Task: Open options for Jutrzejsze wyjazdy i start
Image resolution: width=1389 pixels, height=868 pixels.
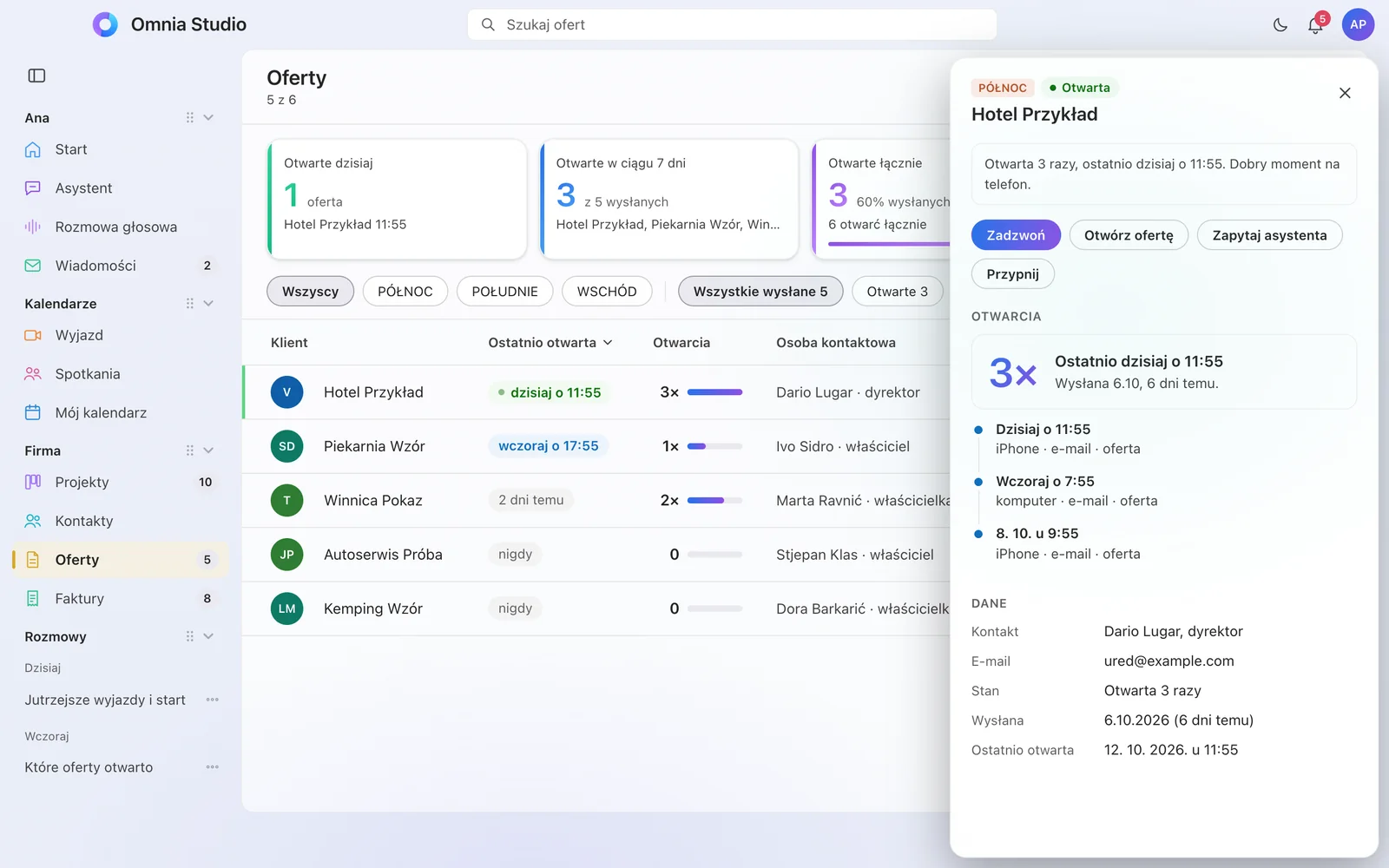Action: click(x=213, y=700)
